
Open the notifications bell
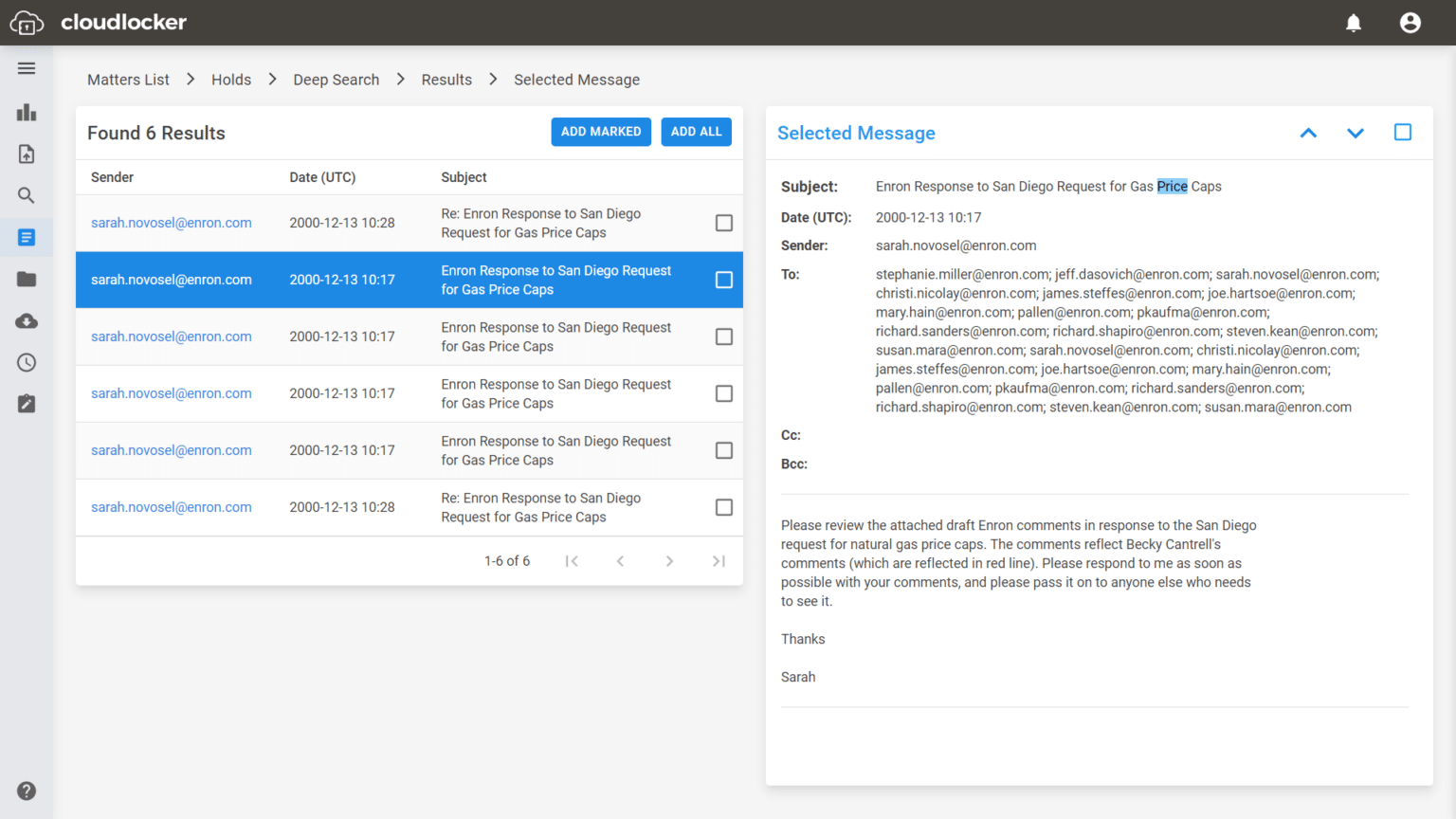[x=1354, y=23]
